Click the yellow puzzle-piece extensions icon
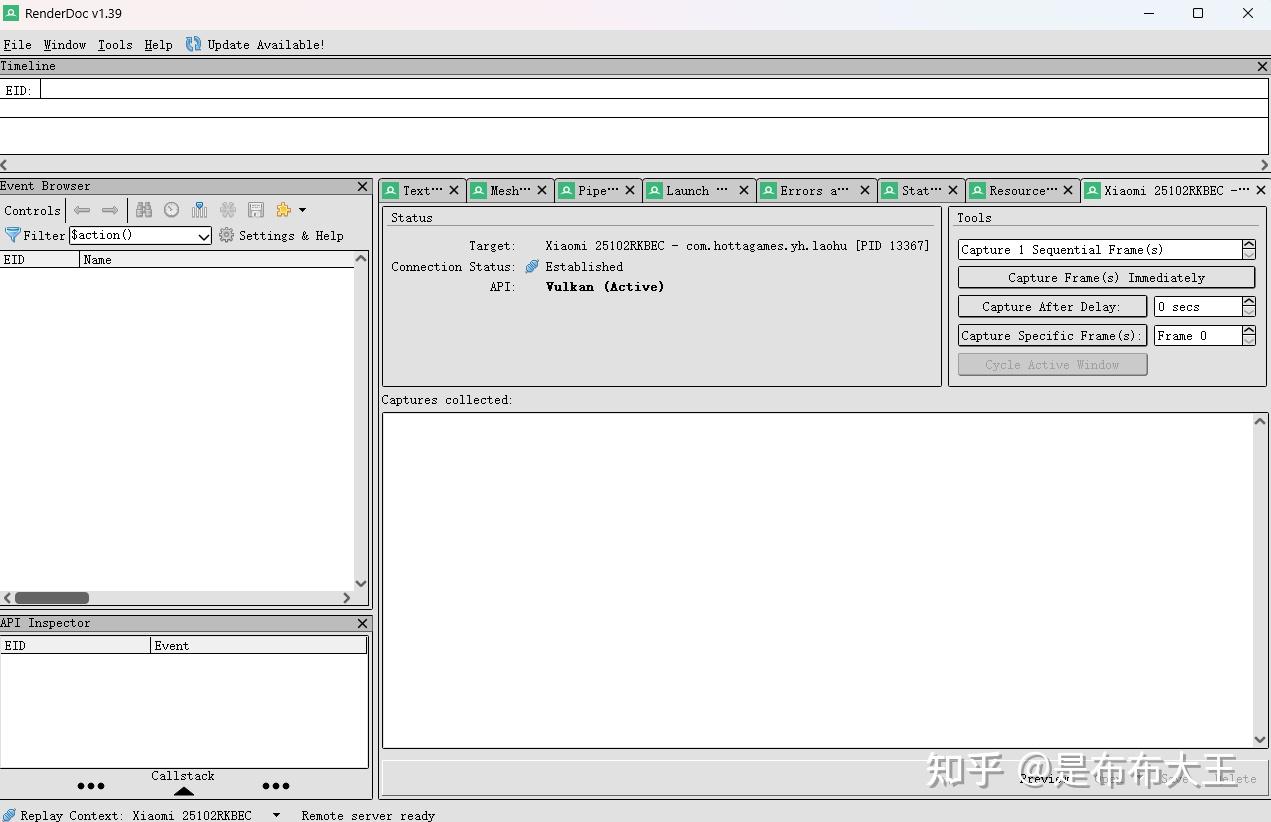1271x822 pixels. 284,210
